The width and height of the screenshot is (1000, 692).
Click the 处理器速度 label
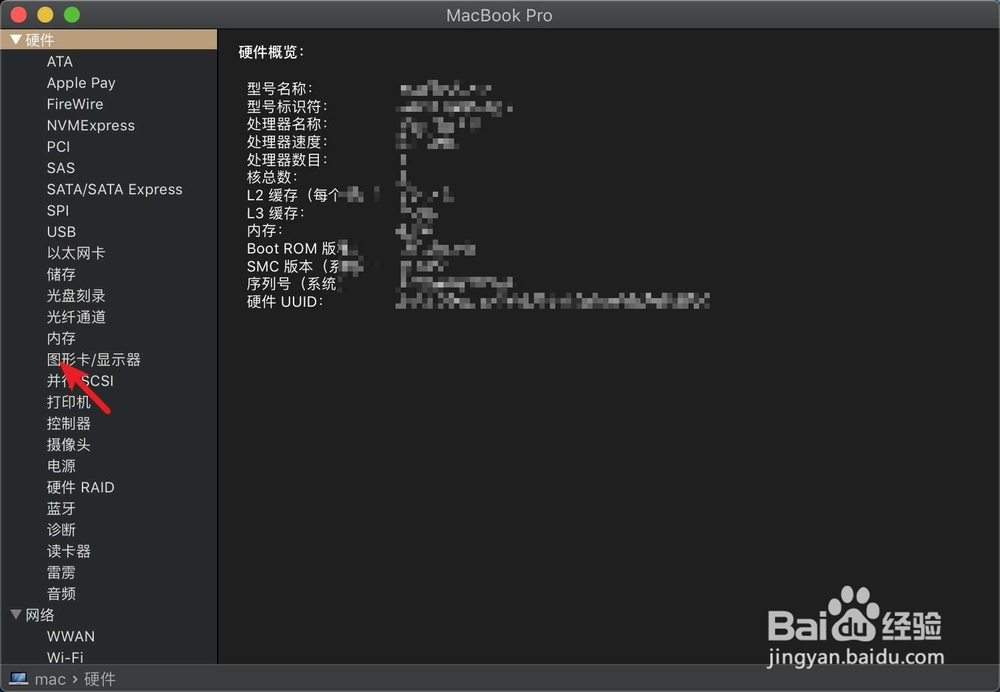[x=287, y=142]
